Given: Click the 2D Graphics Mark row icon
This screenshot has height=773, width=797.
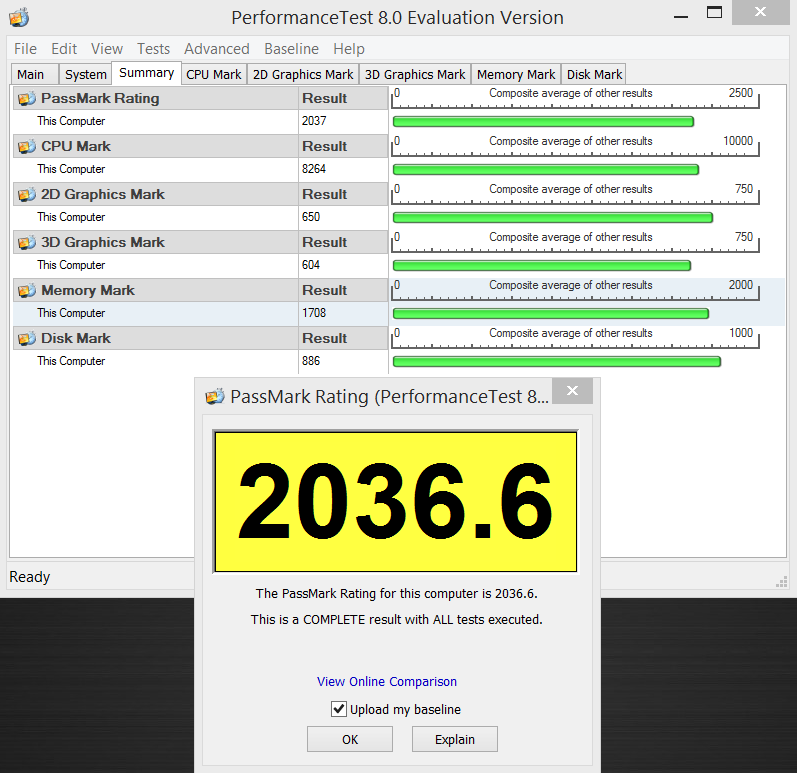Looking at the screenshot, I should 27,194.
